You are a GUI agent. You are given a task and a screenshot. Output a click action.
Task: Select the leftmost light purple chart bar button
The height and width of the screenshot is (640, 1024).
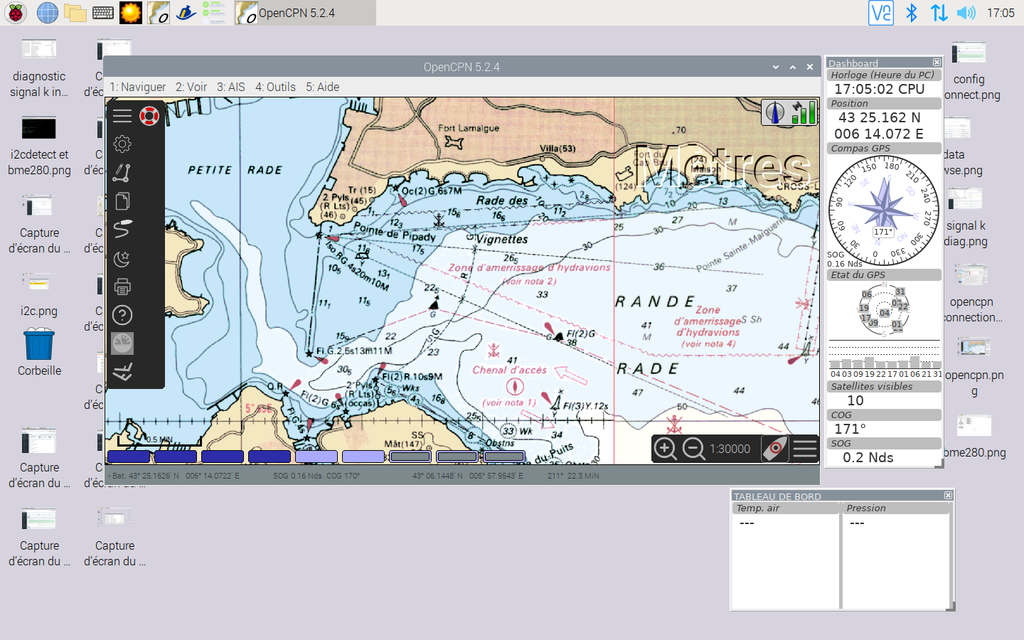point(317,456)
